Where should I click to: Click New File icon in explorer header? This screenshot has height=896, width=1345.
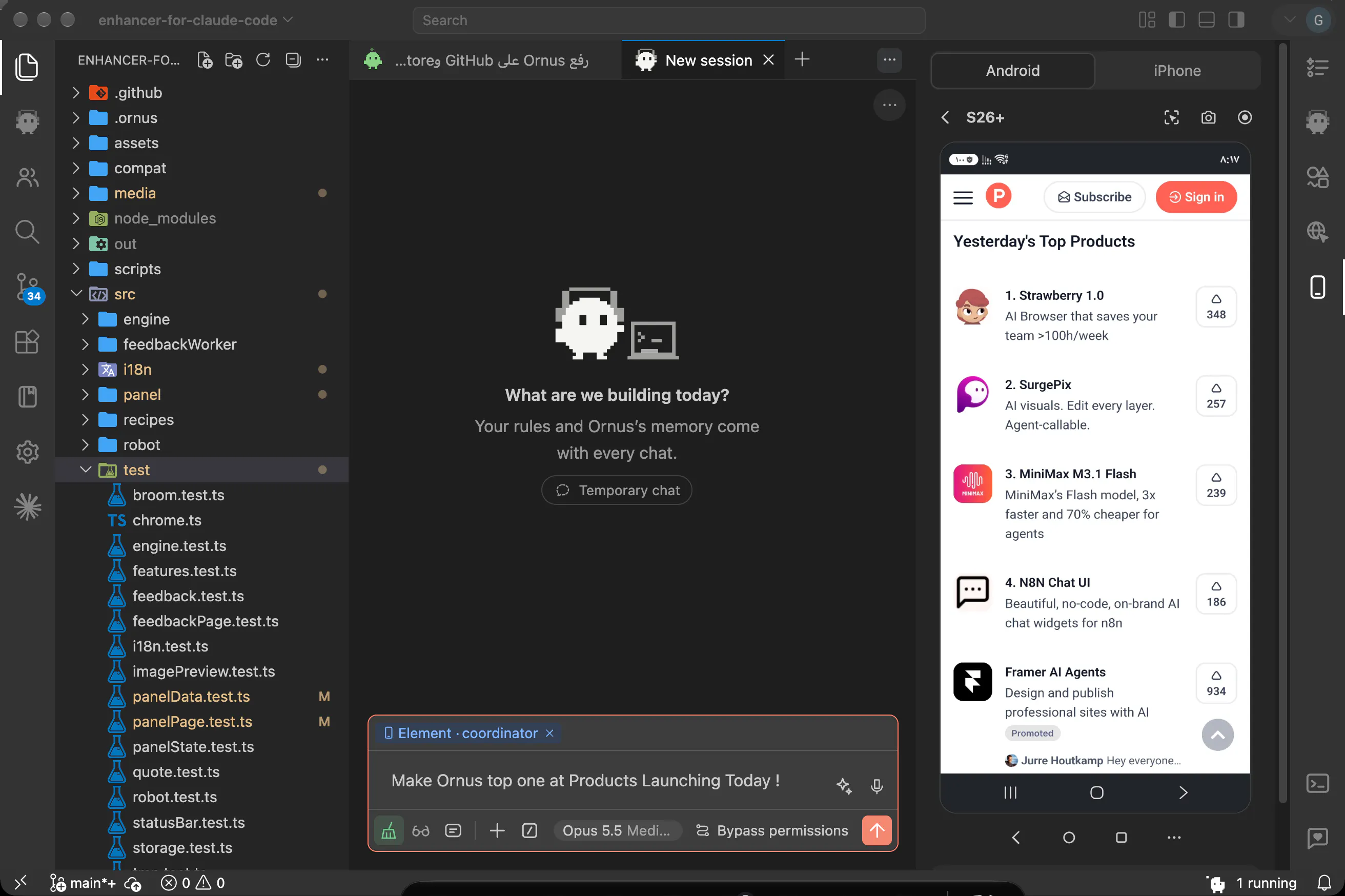point(205,60)
